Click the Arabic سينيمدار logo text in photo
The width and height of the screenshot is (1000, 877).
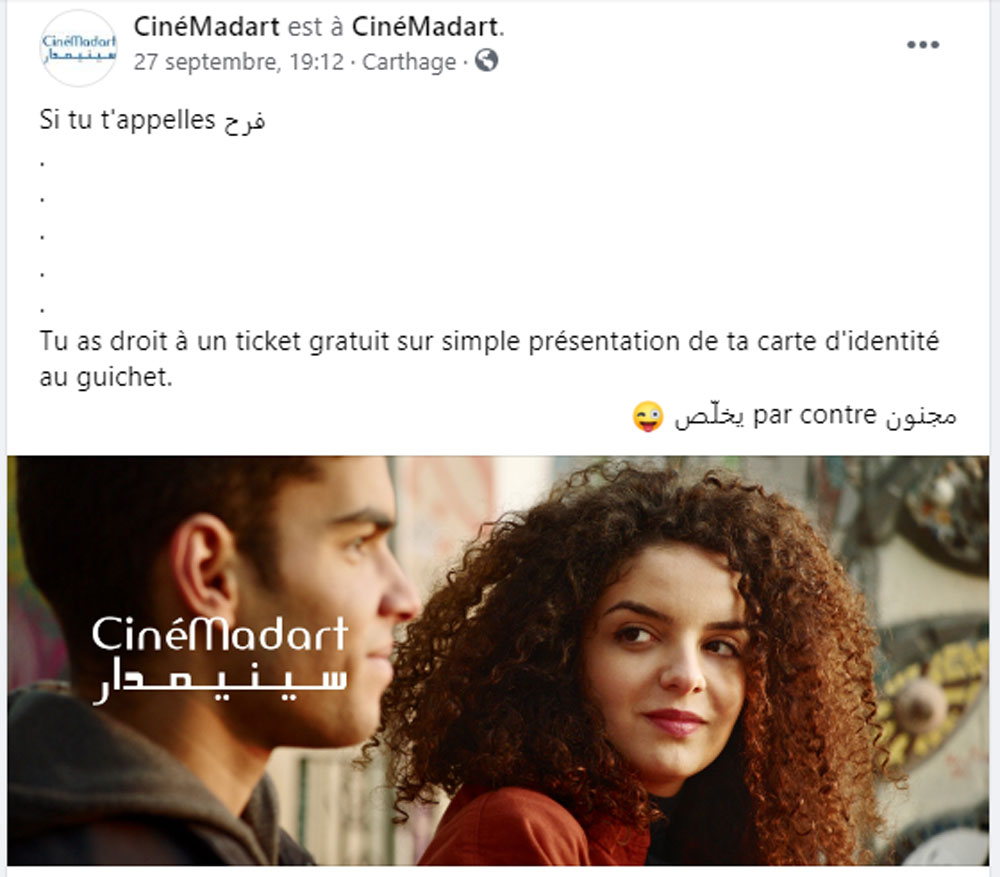(220, 681)
